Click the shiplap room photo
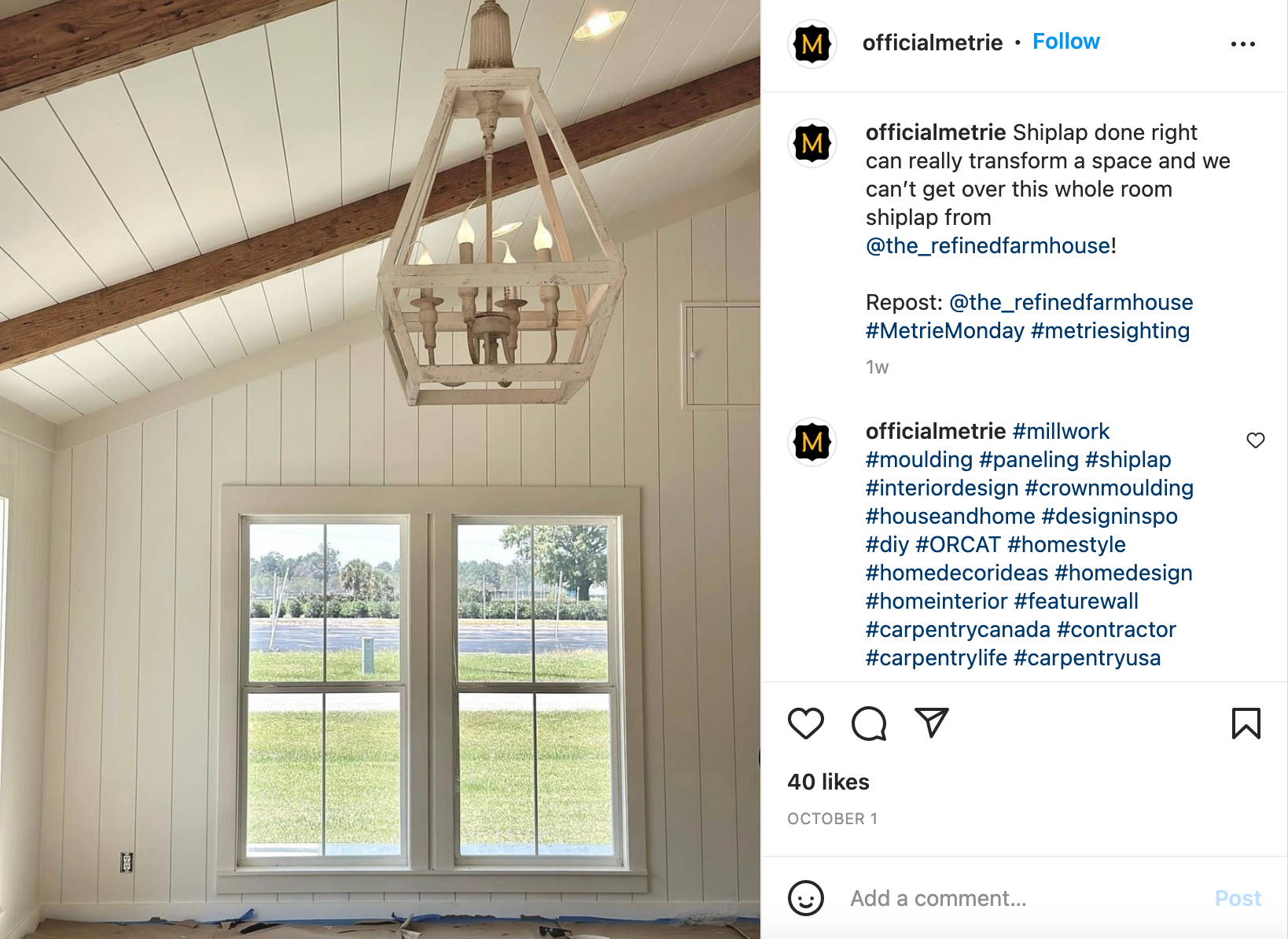Viewport: 1288px width, 939px height. coord(380,469)
